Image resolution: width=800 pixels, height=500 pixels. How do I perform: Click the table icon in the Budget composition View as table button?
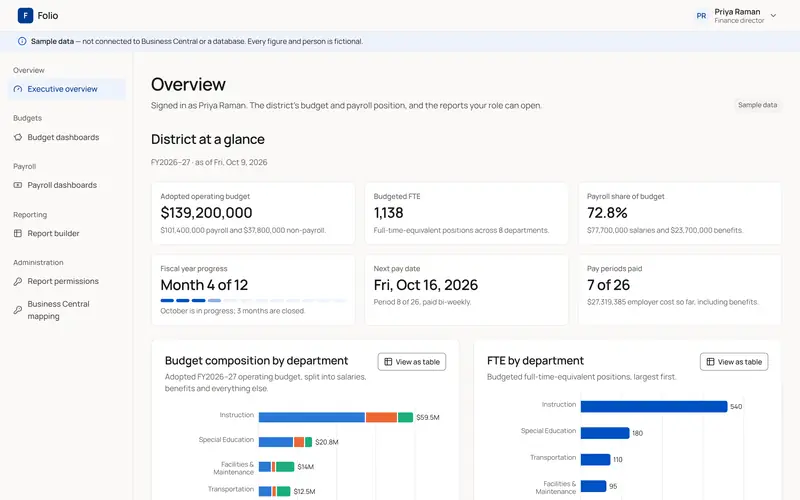(x=388, y=362)
